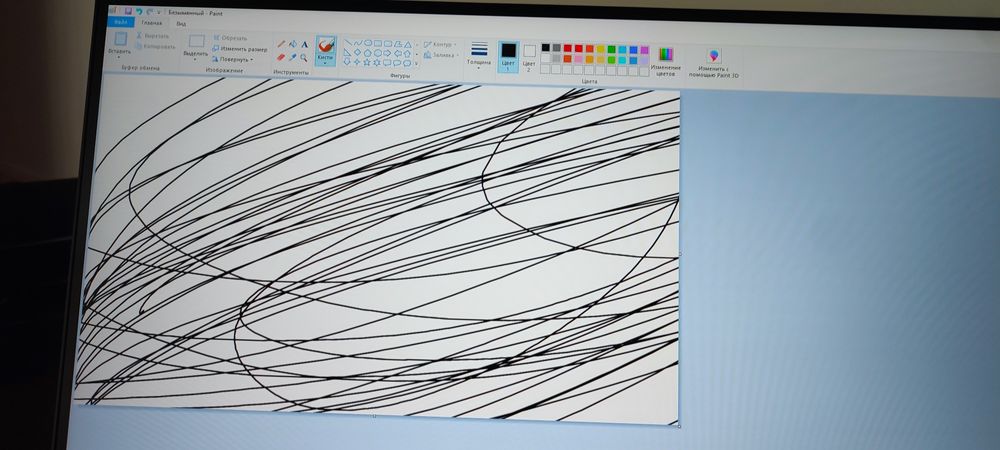Click the Вставить clipboard icon
The image size is (1000, 450).
(x=121, y=39)
